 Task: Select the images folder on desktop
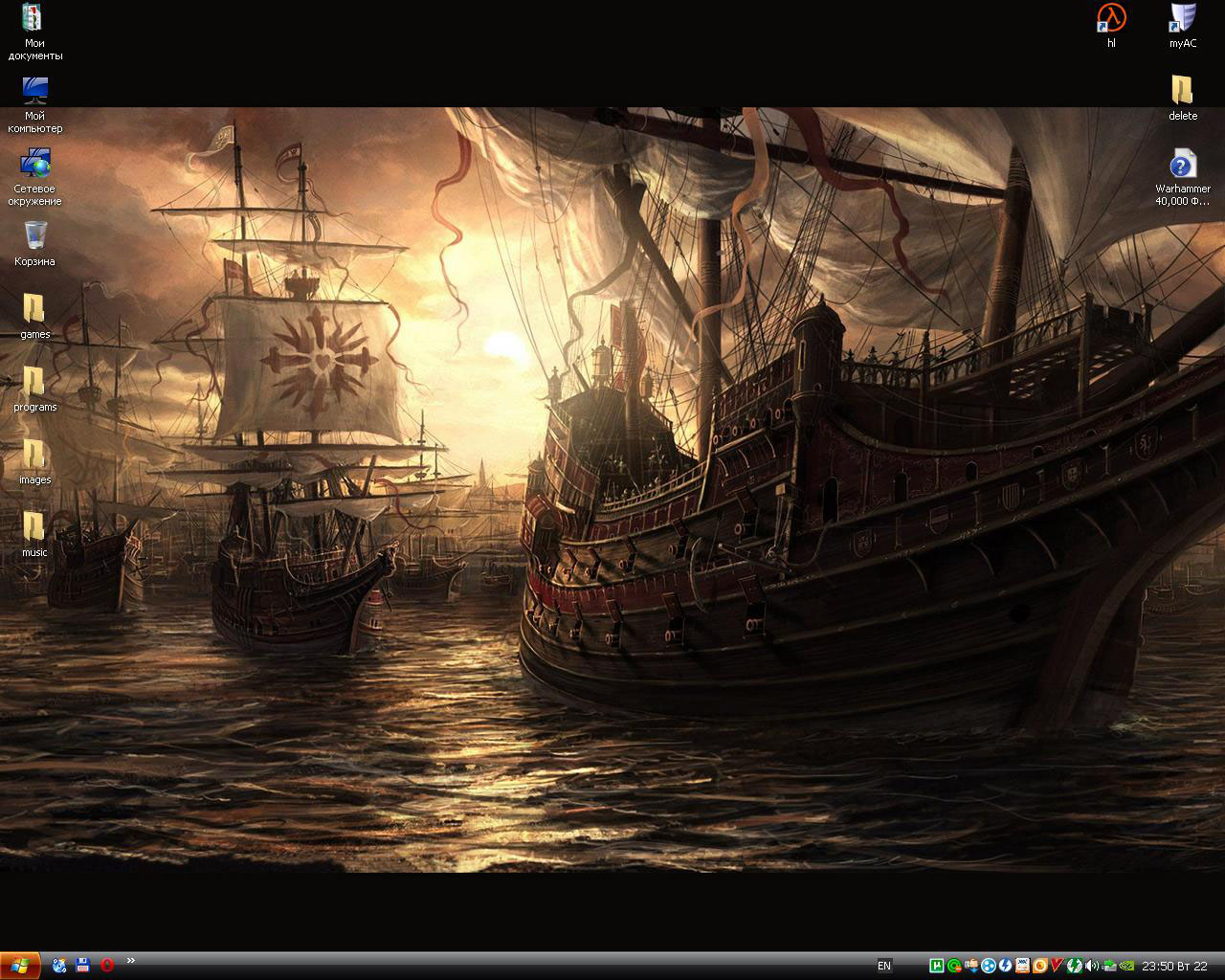[34, 461]
